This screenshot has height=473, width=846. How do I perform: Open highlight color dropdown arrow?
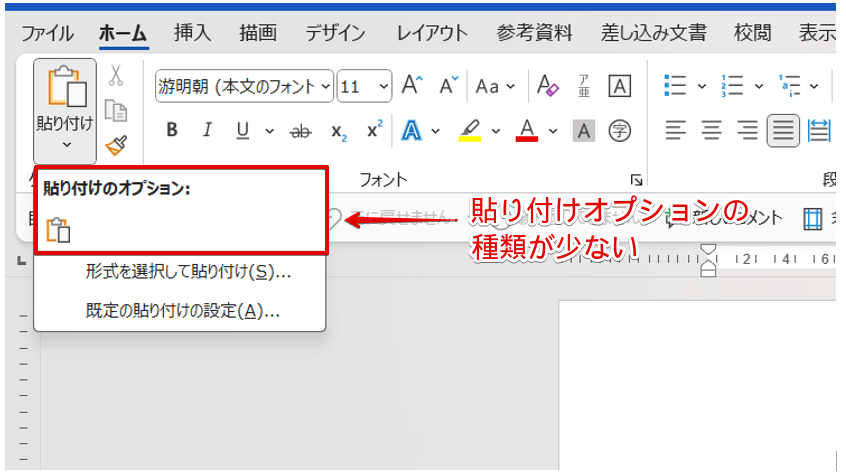[x=495, y=131]
